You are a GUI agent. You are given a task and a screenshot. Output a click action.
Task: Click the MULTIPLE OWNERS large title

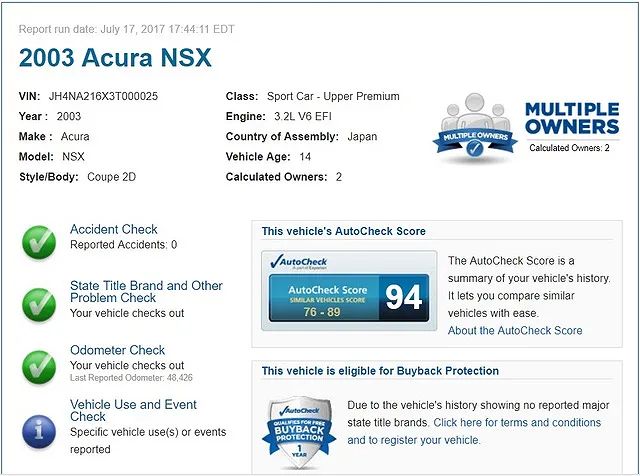point(572,118)
